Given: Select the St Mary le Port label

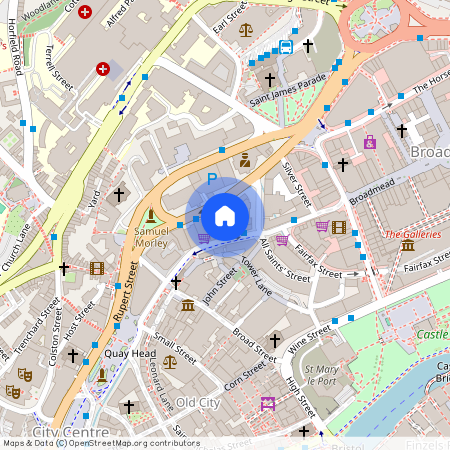Looking at the screenshot, I should click(x=322, y=375).
